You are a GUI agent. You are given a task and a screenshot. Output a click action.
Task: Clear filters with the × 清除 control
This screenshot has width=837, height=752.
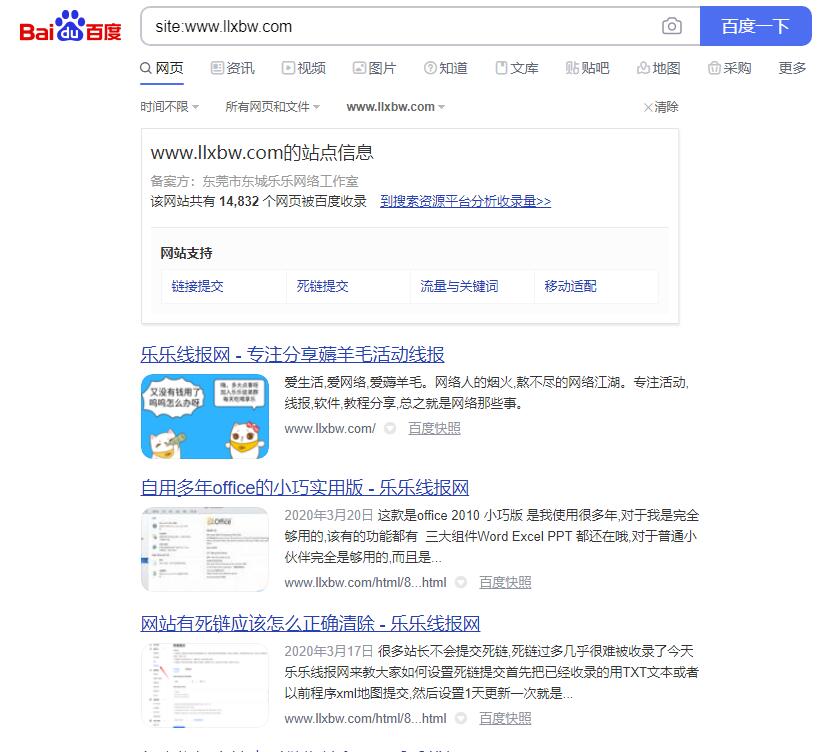coord(659,107)
